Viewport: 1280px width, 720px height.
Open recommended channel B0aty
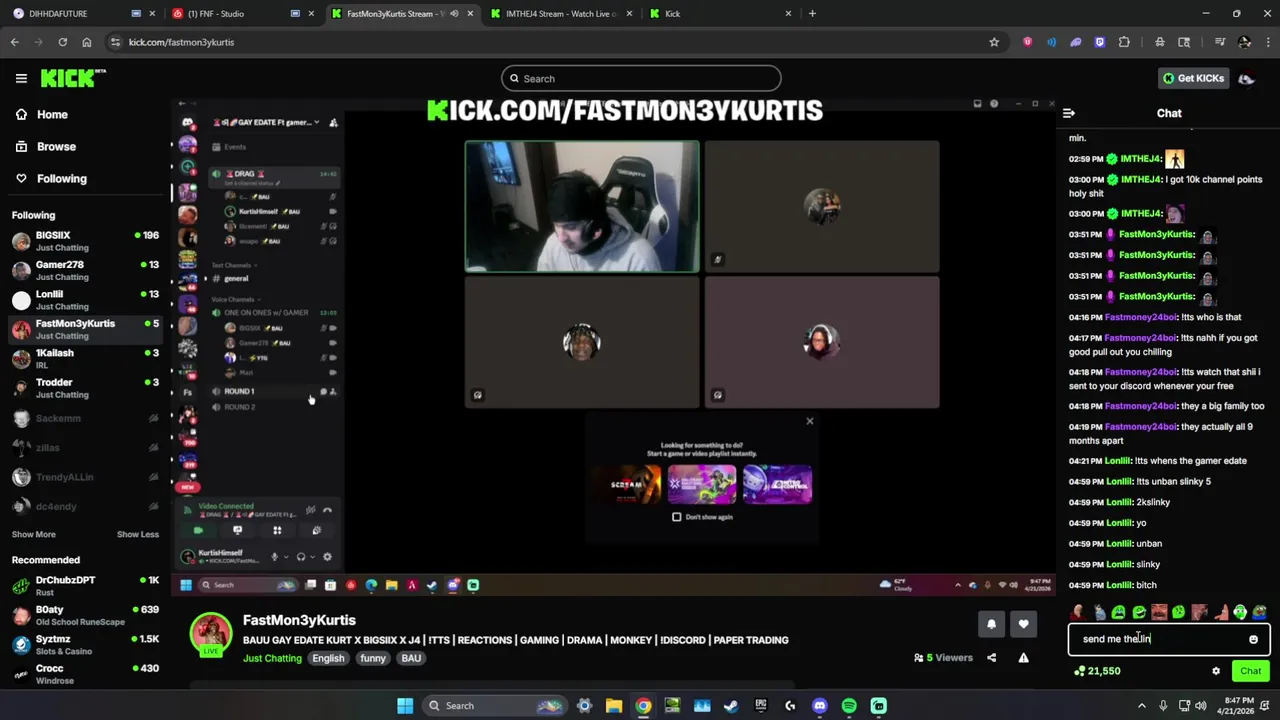click(85, 615)
